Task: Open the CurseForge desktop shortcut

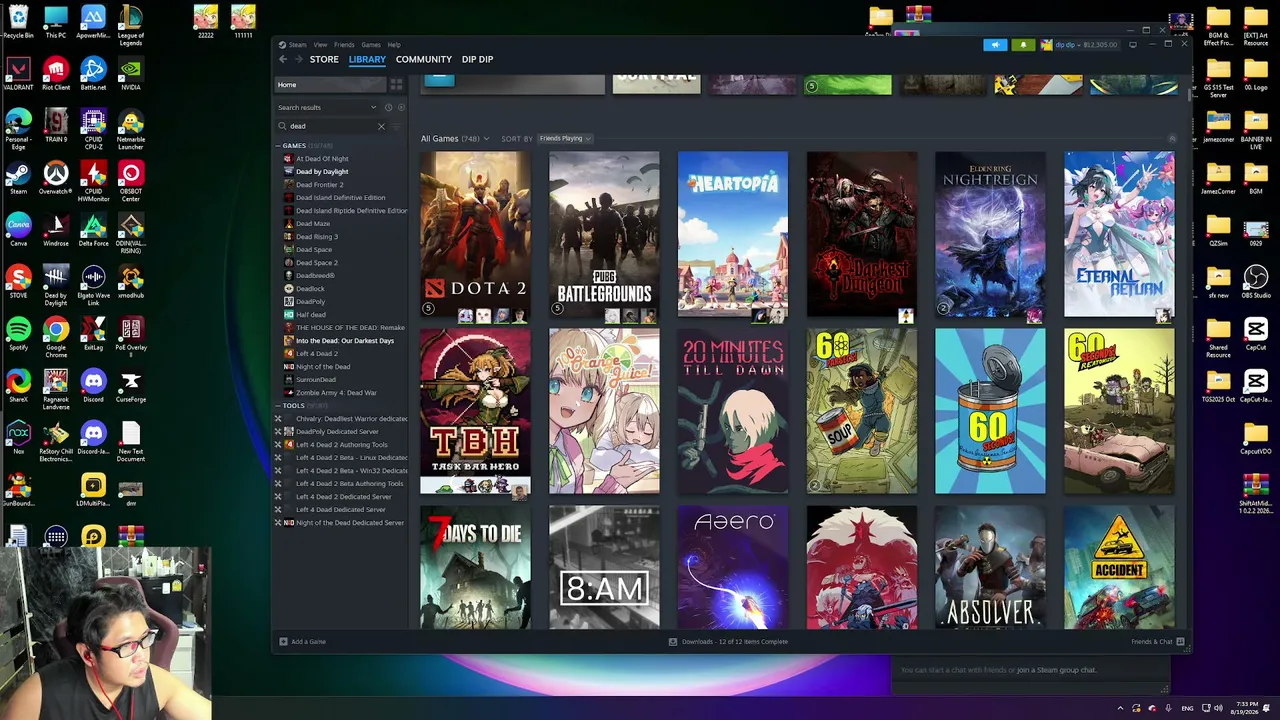Action: pyautogui.click(x=131, y=385)
